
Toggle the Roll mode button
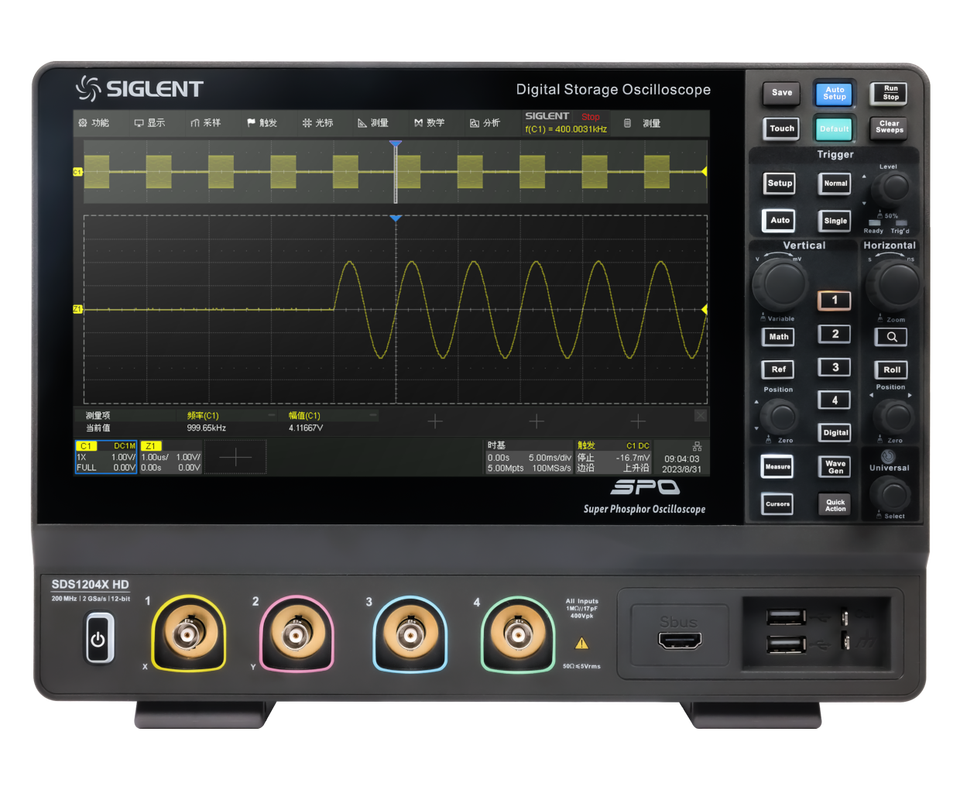[891, 370]
